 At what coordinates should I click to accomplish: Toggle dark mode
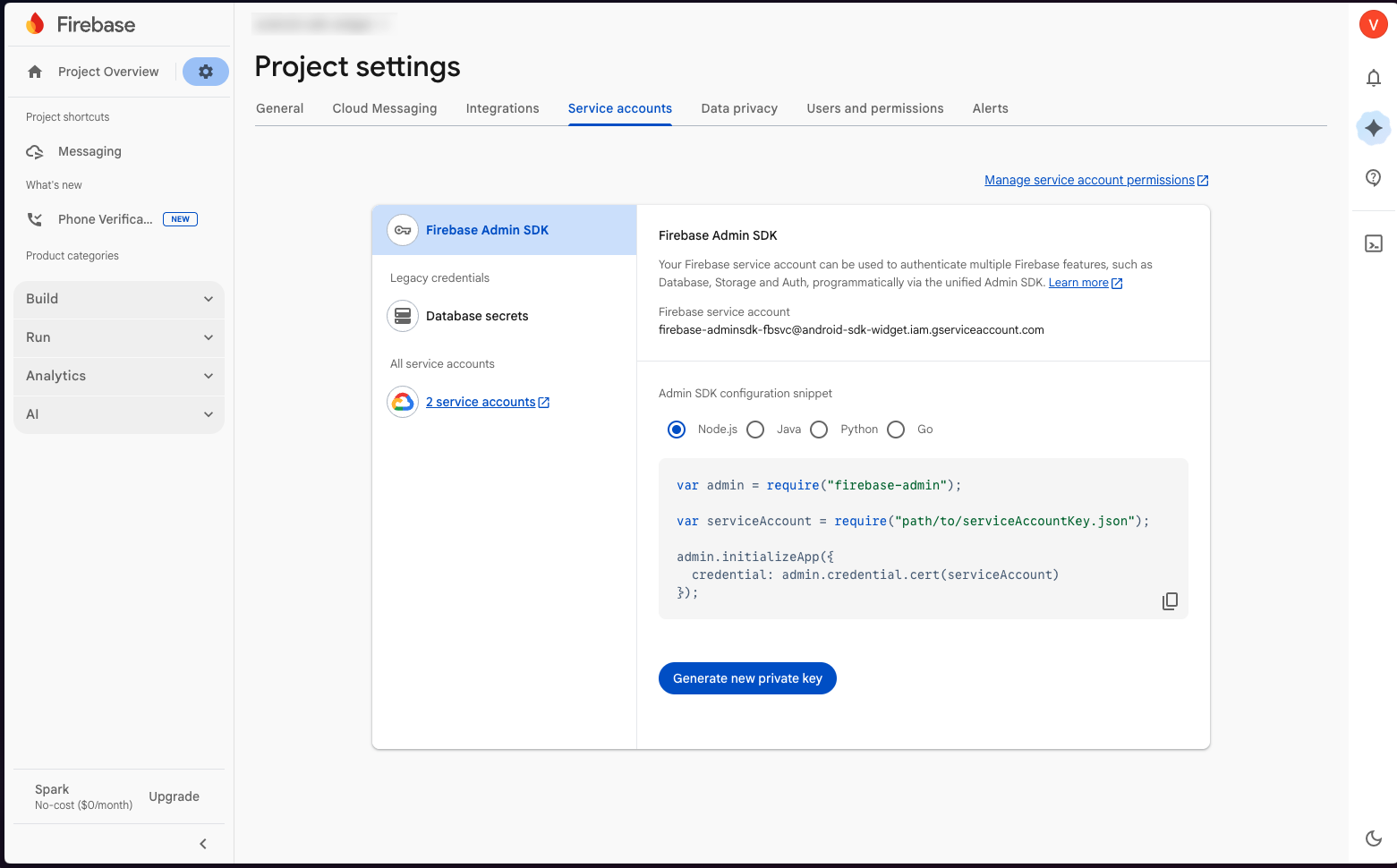(x=1374, y=838)
